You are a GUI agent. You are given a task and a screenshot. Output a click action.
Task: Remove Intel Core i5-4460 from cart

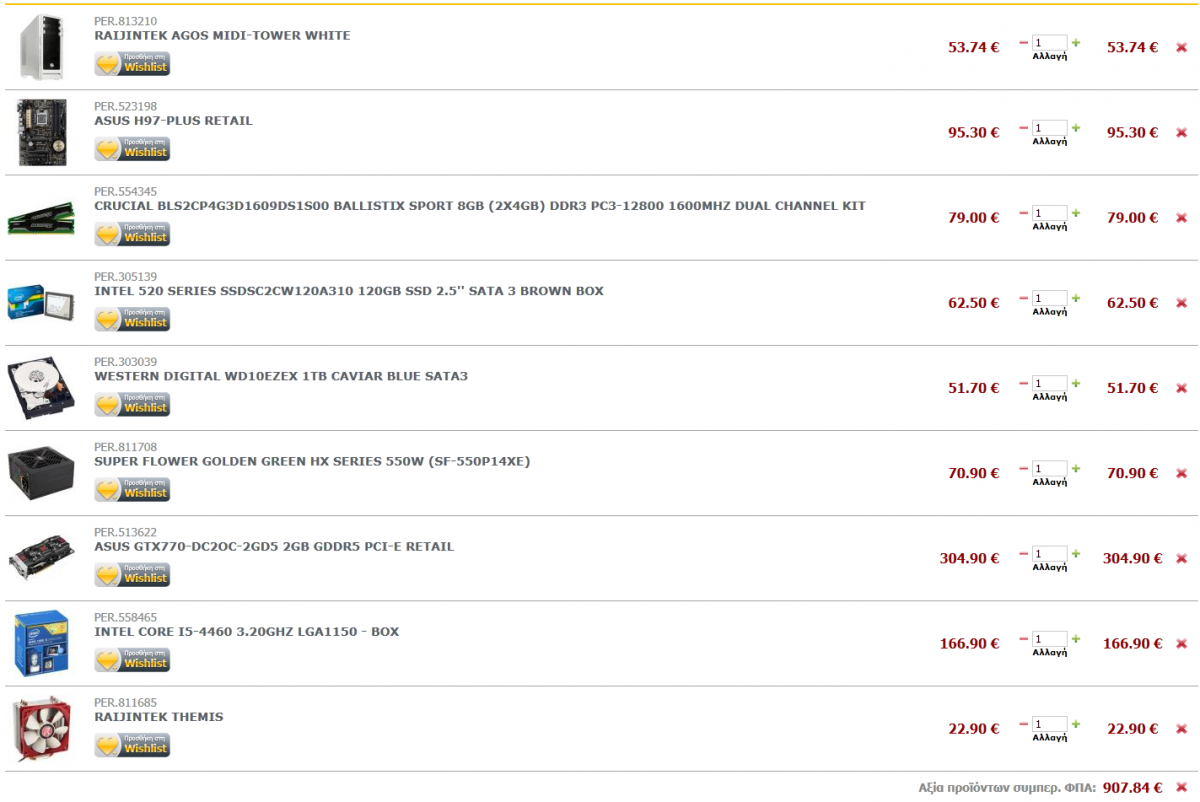(1181, 643)
